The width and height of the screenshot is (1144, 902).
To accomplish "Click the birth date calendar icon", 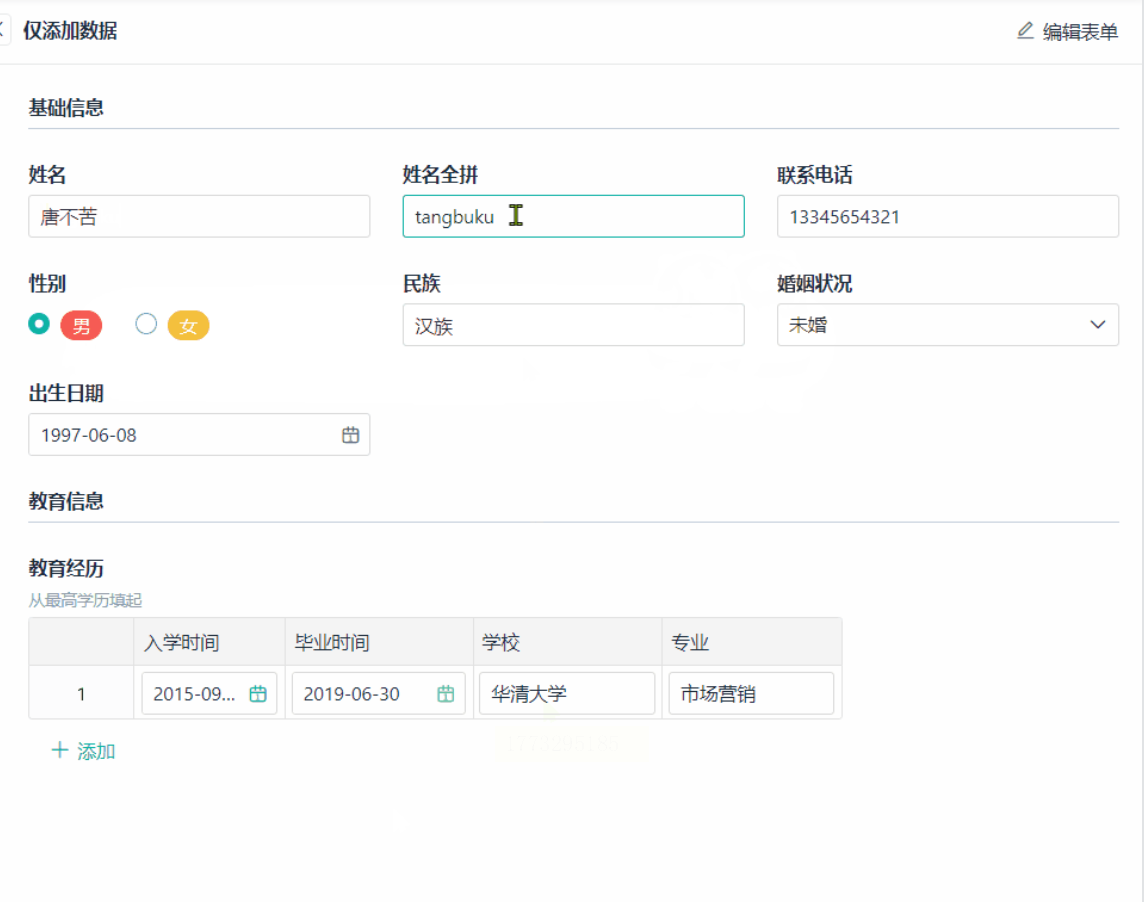I will coord(350,435).
